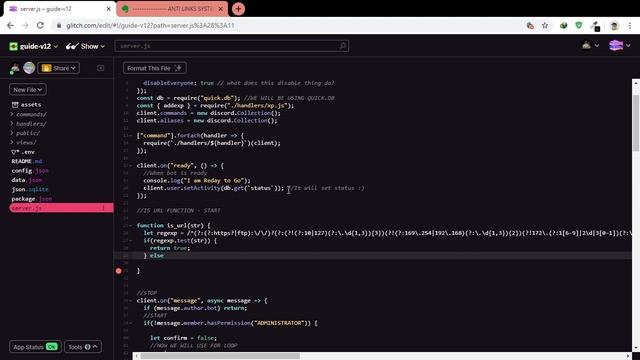Click the horizontal scrollbar thumb
The width and height of the screenshot is (640, 360).
[x=220, y=356]
